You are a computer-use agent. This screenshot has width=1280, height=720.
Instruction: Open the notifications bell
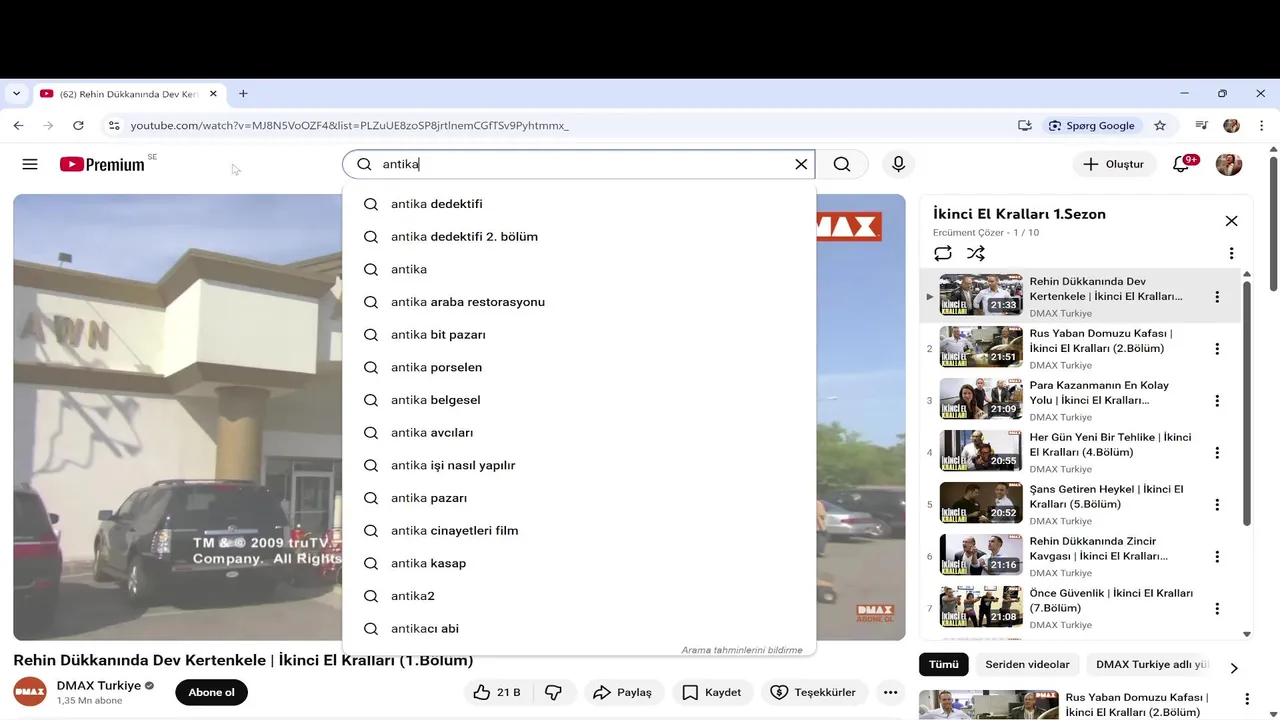[x=1181, y=164]
